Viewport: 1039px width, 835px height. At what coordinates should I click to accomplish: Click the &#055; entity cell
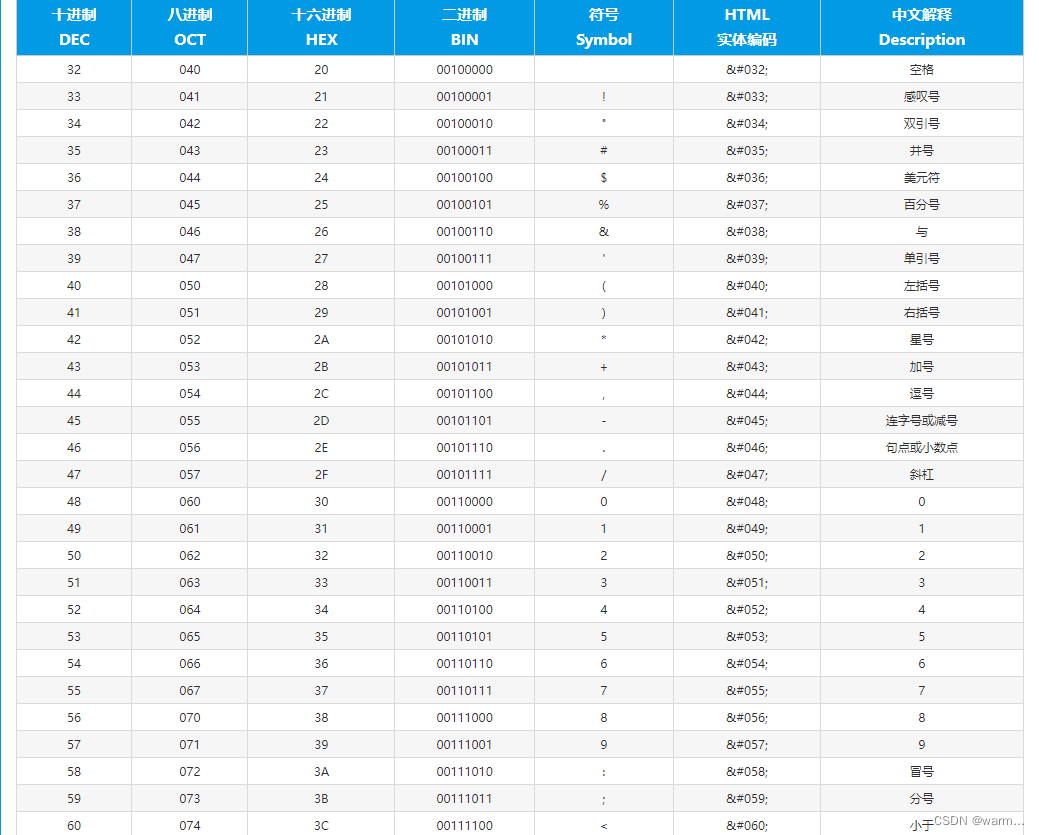pos(747,691)
